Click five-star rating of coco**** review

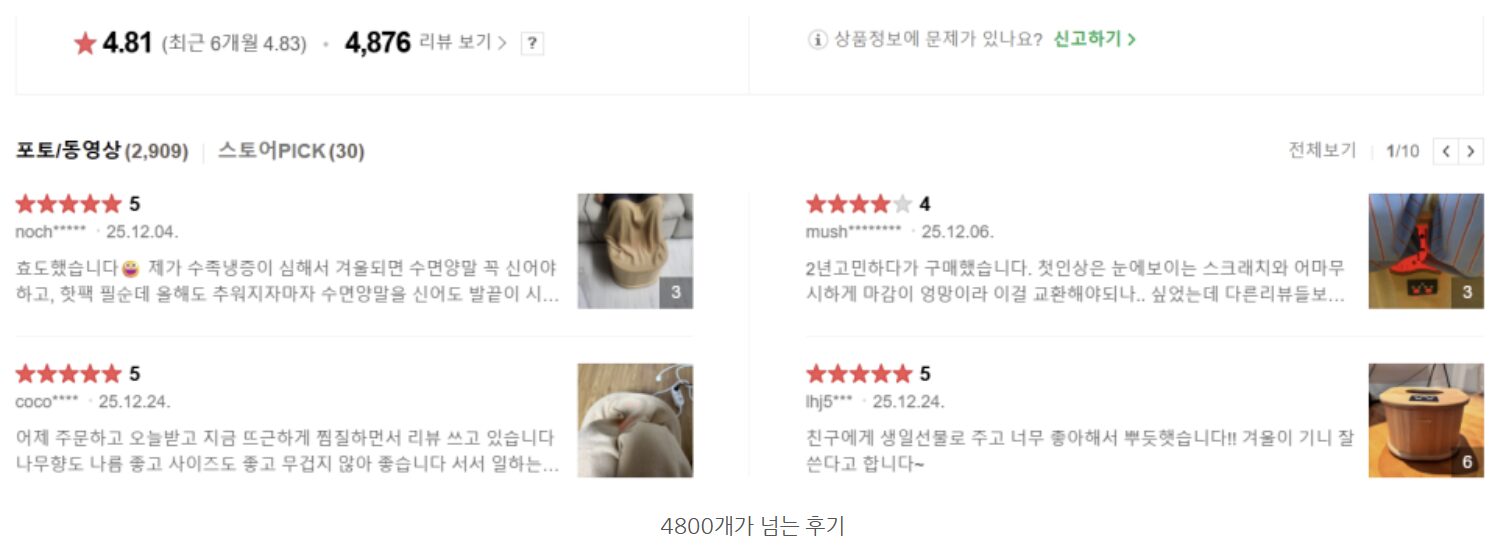(x=68, y=374)
